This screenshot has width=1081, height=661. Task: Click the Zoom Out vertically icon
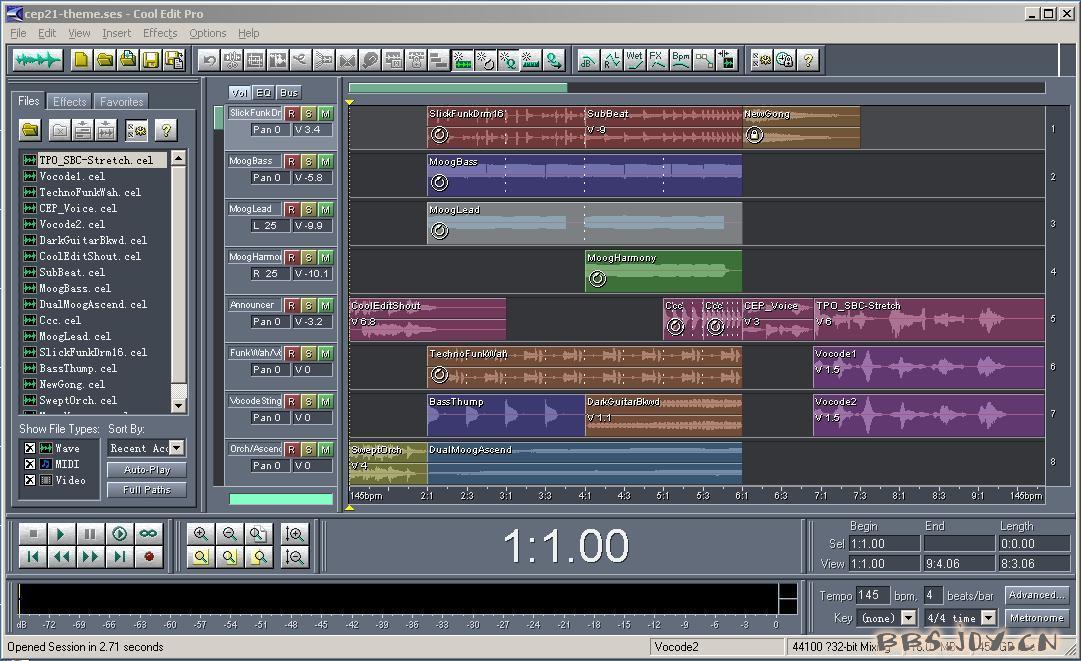pyautogui.click(x=294, y=556)
